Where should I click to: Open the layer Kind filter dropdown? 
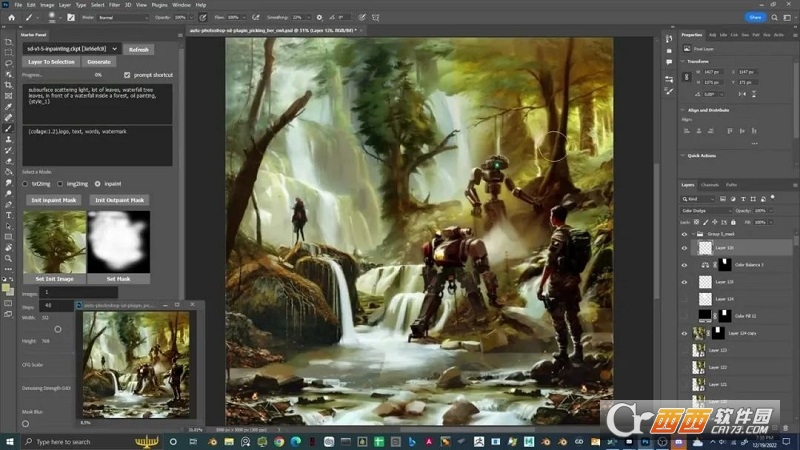pos(698,199)
